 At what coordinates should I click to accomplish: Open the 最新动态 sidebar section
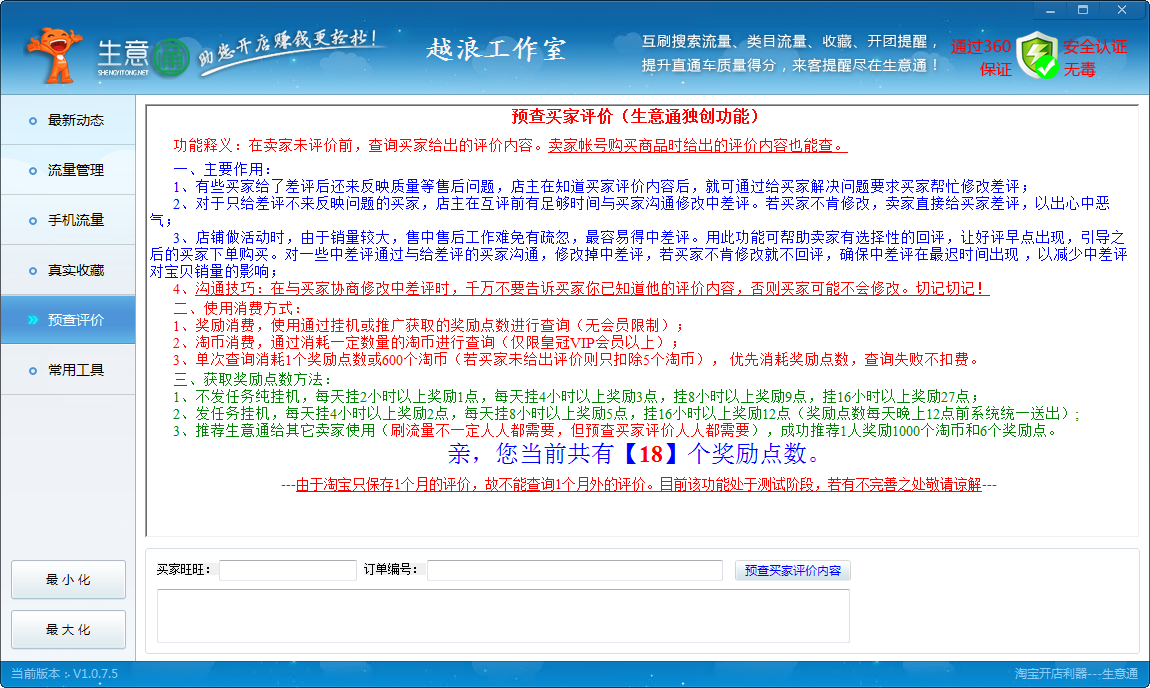tap(68, 120)
